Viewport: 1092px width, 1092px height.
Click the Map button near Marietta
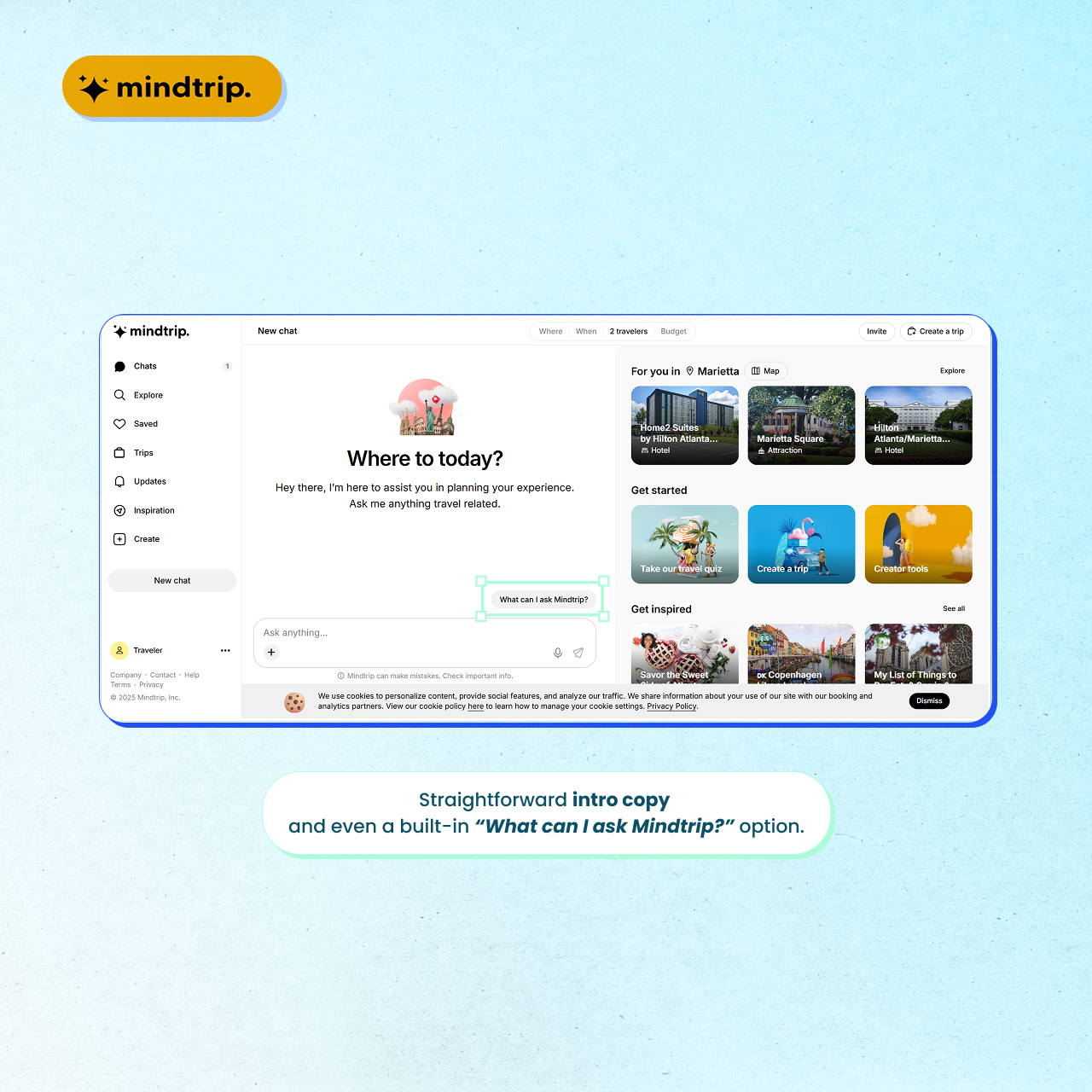tap(766, 371)
